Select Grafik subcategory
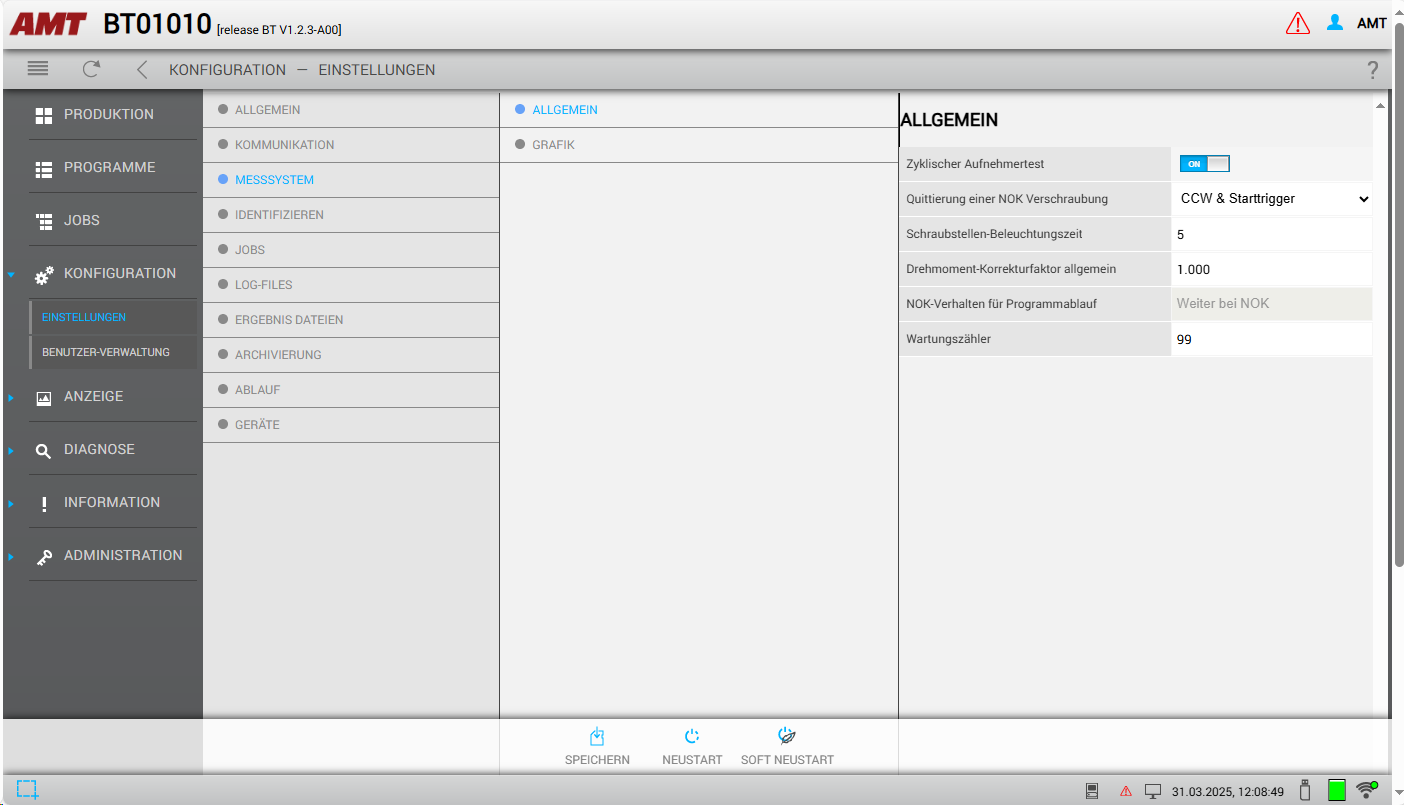This screenshot has width=1404, height=805. [699, 145]
